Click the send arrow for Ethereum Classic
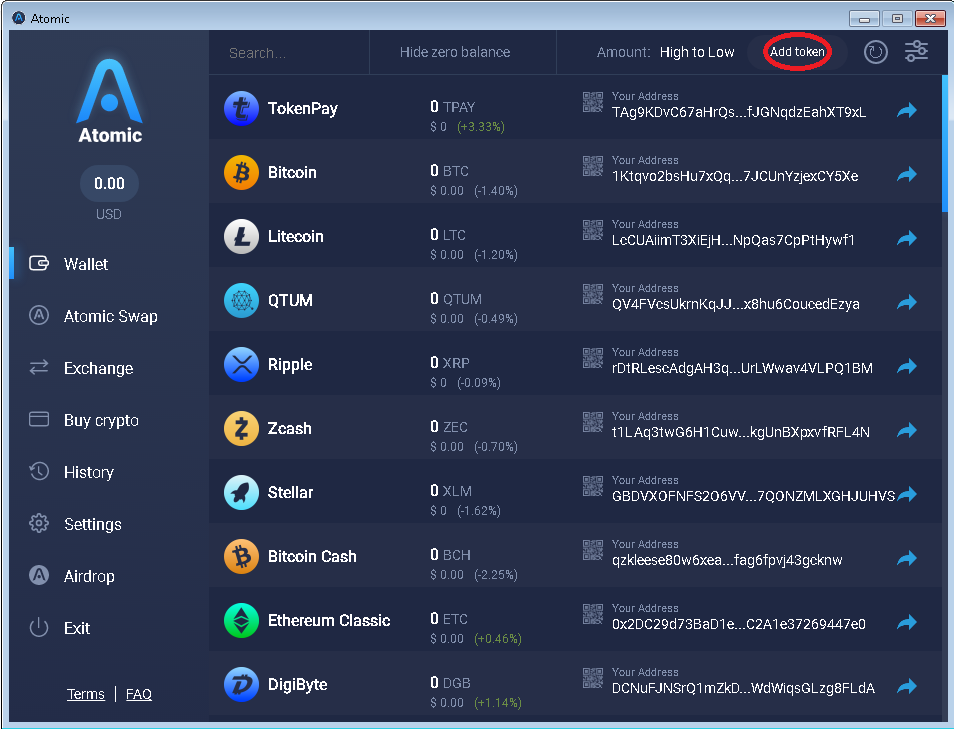Image resolution: width=954 pixels, height=729 pixels. tap(907, 622)
